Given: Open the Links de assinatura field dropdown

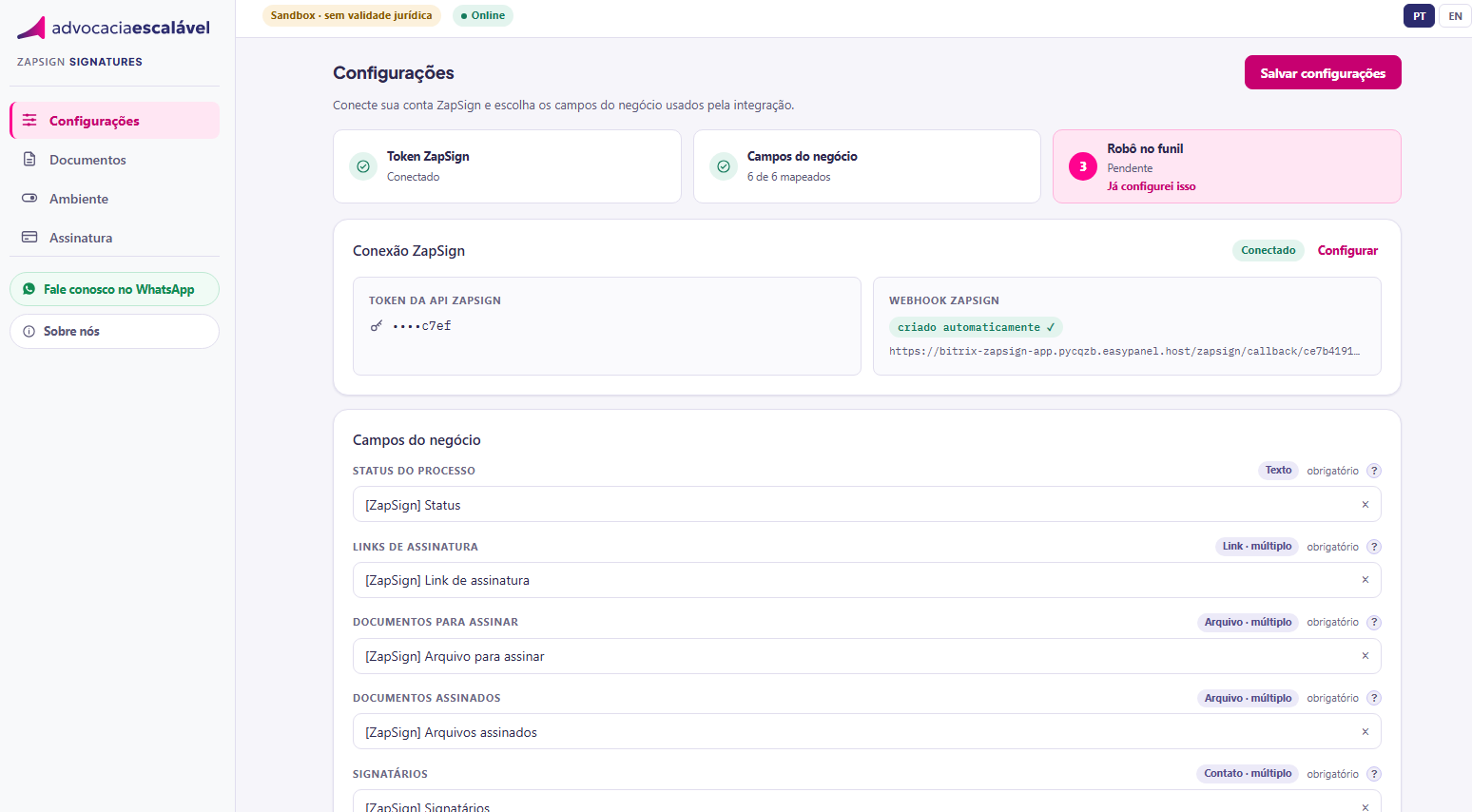Looking at the screenshot, I should coord(866,580).
